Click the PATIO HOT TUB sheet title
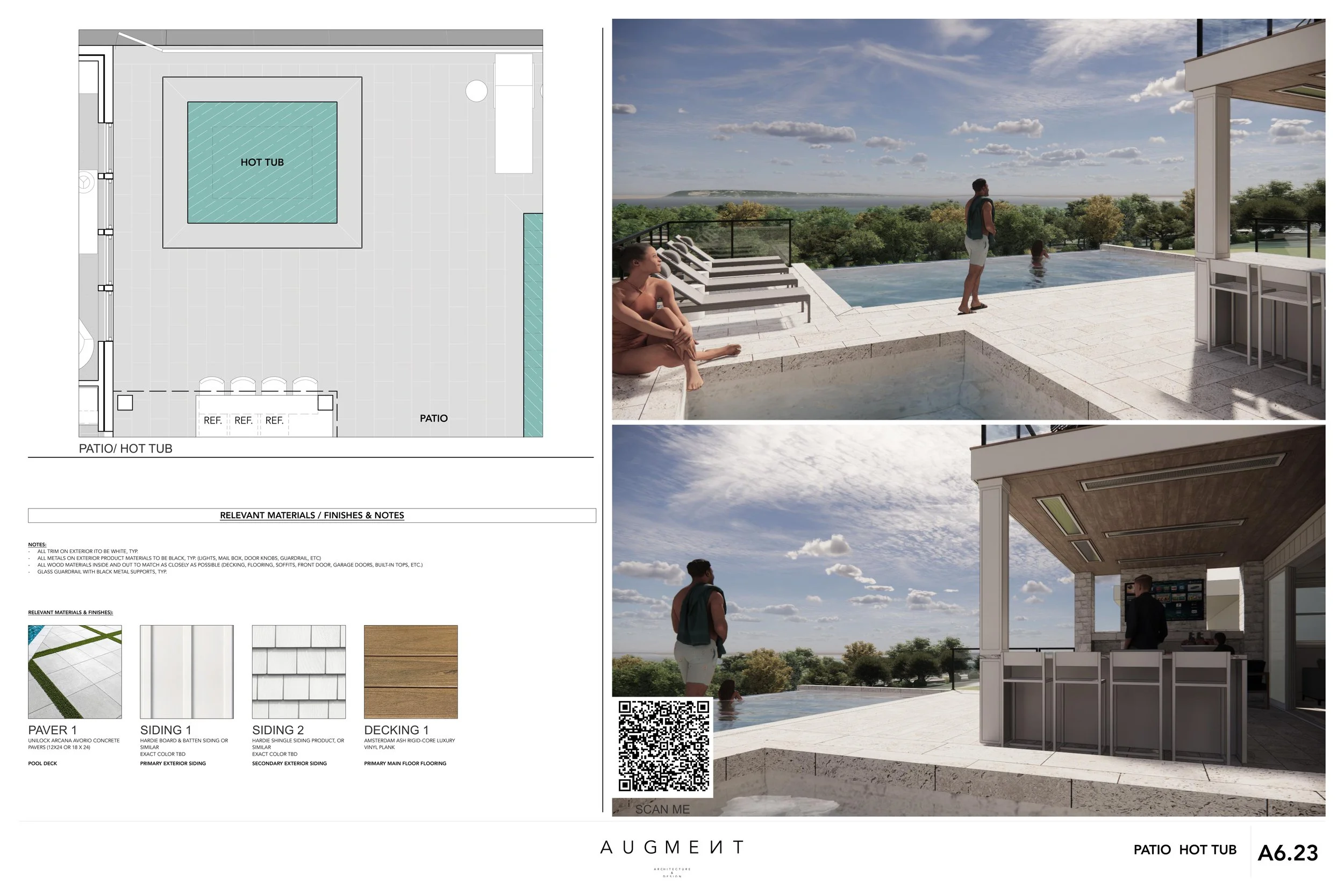This screenshot has height=896, width=1344. (1184, 850)
